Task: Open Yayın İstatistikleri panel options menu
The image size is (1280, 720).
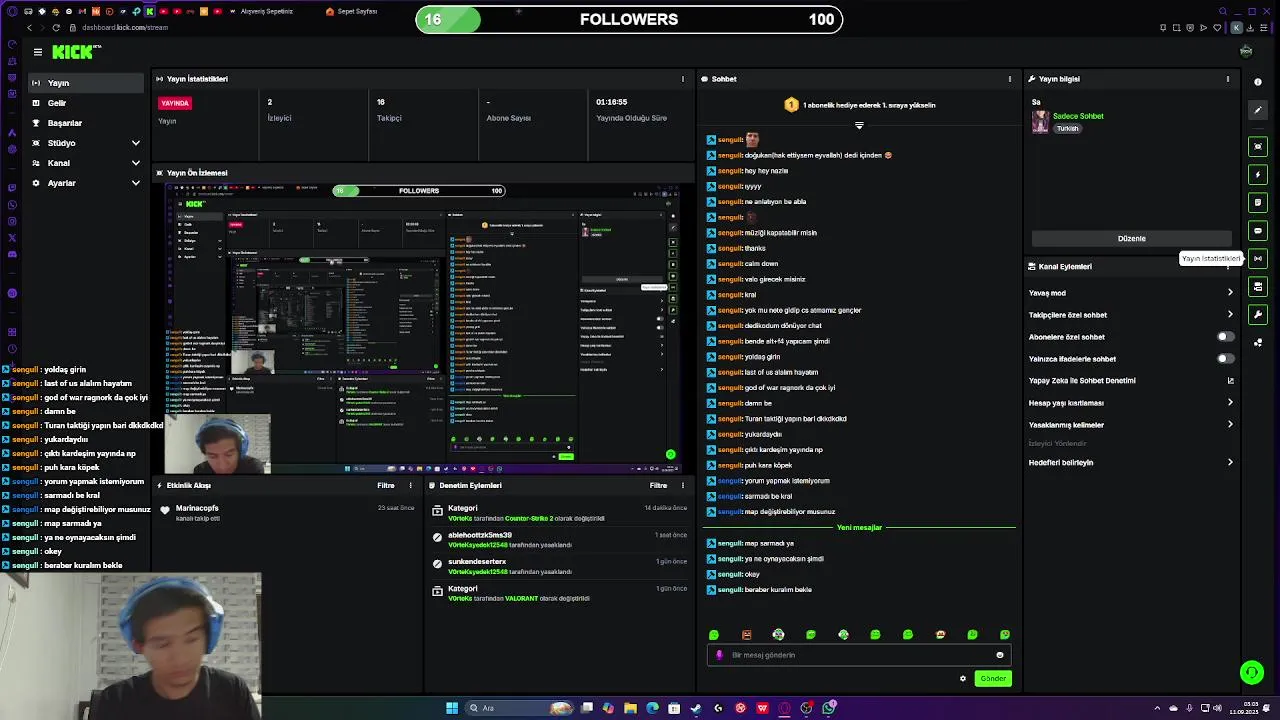Action: (x=683, y=79)
